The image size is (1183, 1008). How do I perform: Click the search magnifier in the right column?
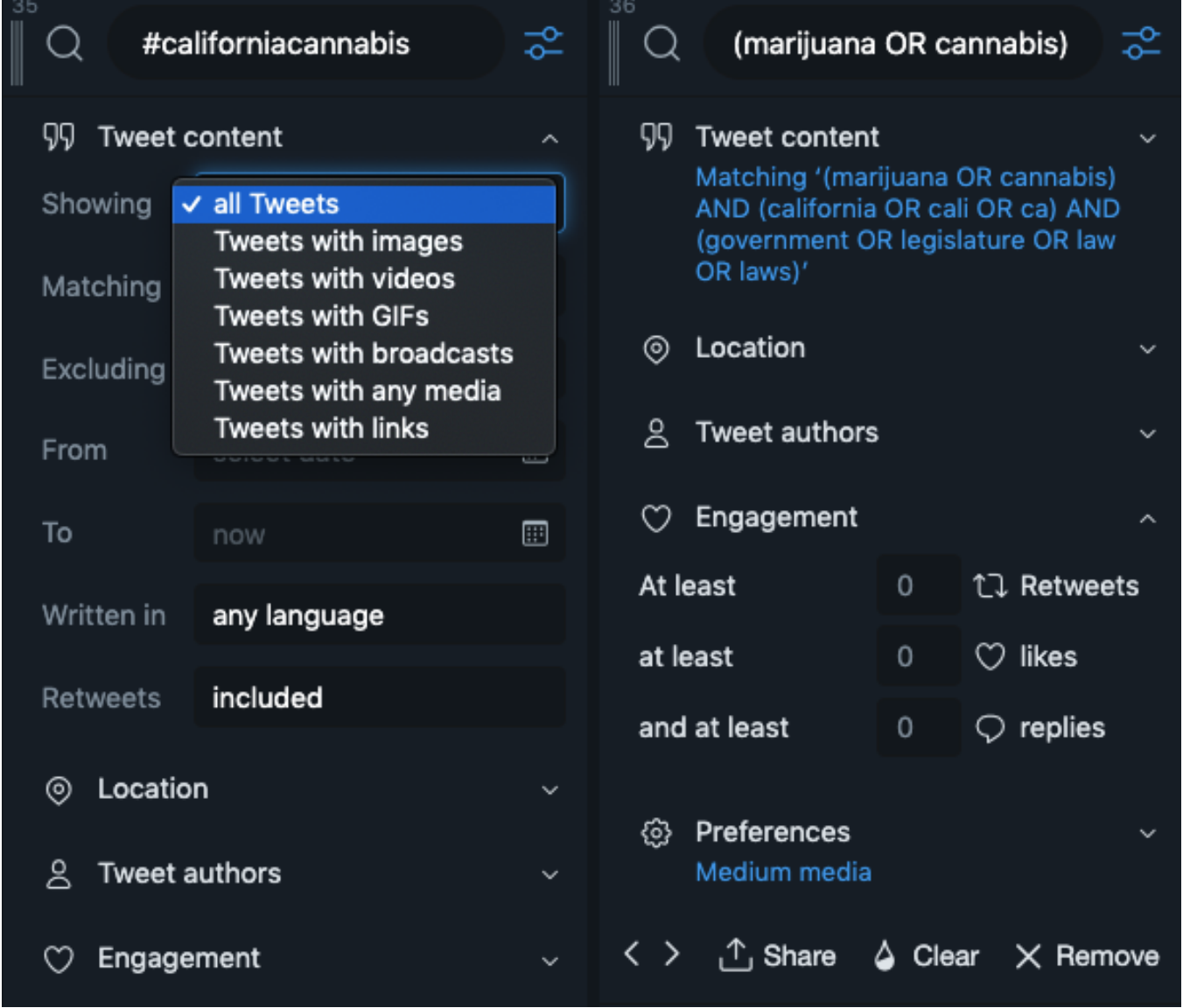(x=661, y=43)
